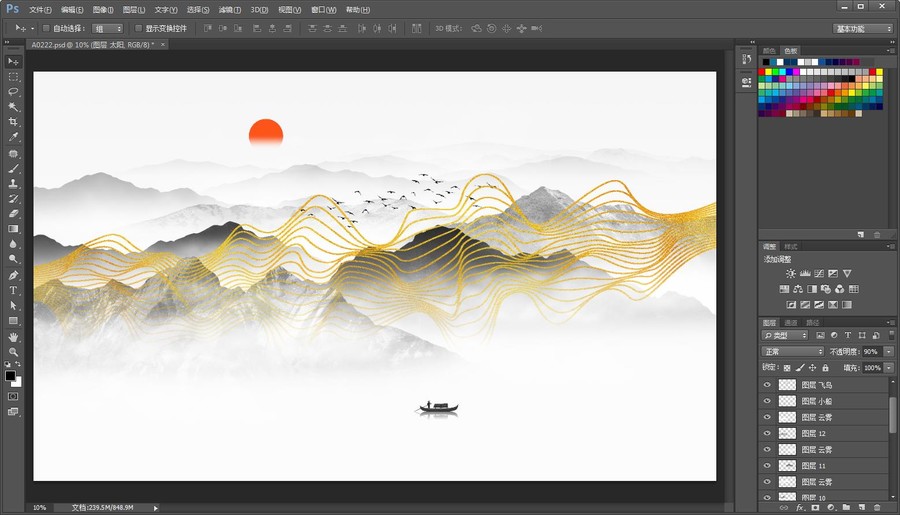This screenshot has height=515, width=900.
Task: Select the Brush tool
Action: [13, 169]
